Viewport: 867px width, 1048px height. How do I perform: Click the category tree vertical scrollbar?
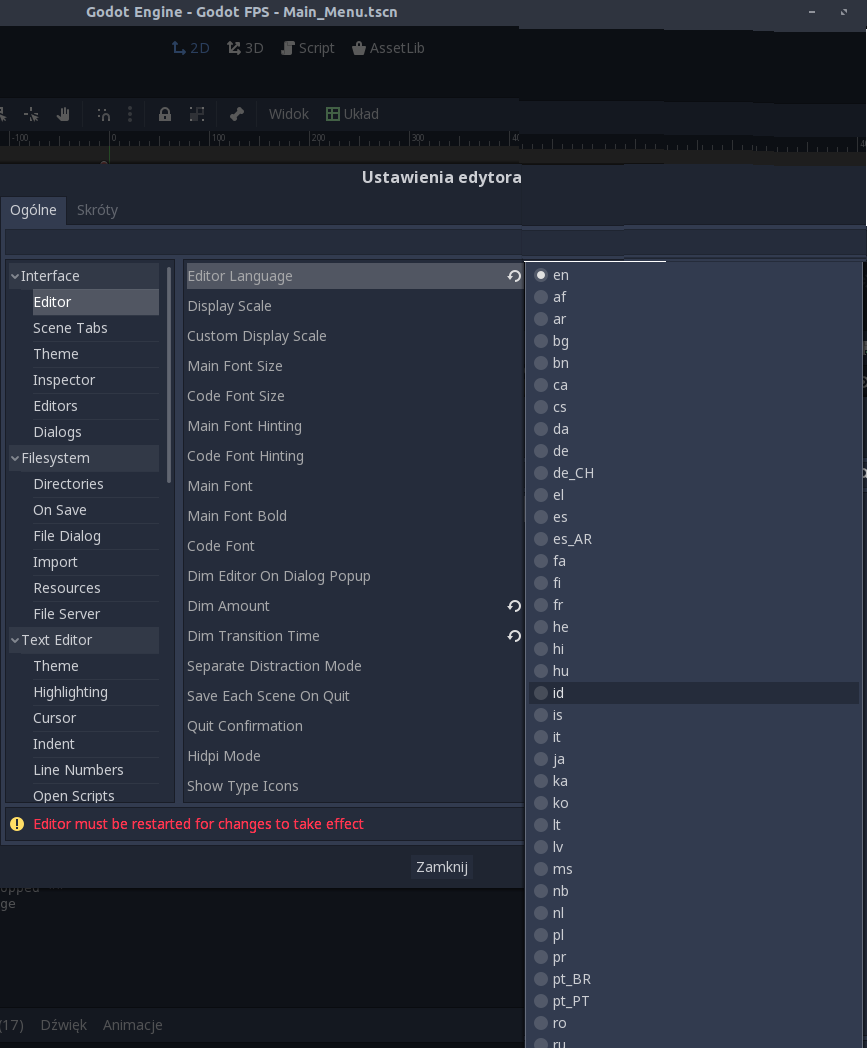click(168, 374)
